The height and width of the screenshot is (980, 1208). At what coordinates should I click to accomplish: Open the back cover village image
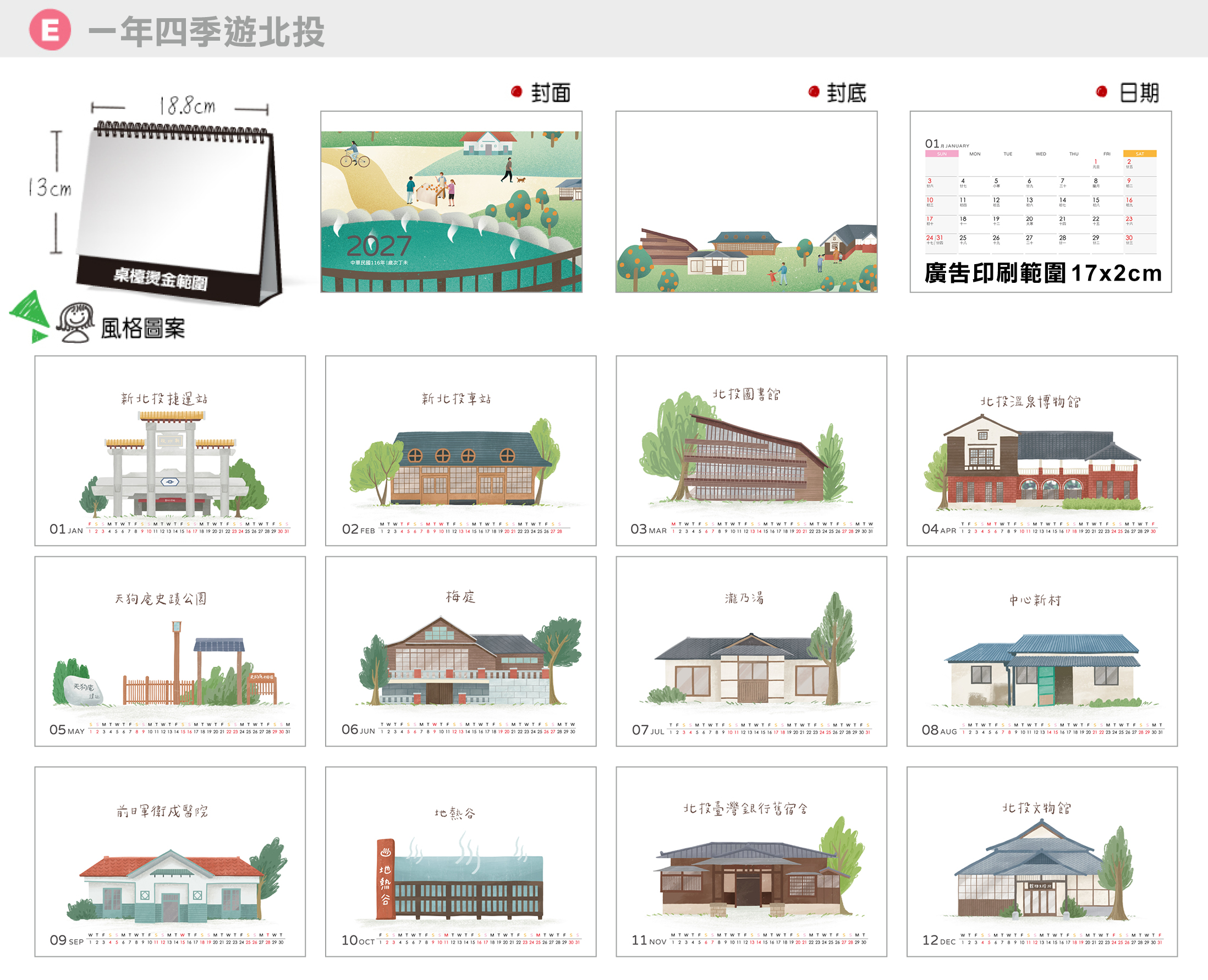(x=746, y=201)
